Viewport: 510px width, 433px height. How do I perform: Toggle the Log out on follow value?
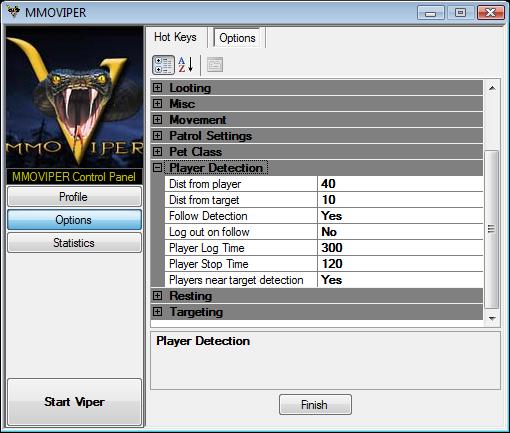(400, 232)
